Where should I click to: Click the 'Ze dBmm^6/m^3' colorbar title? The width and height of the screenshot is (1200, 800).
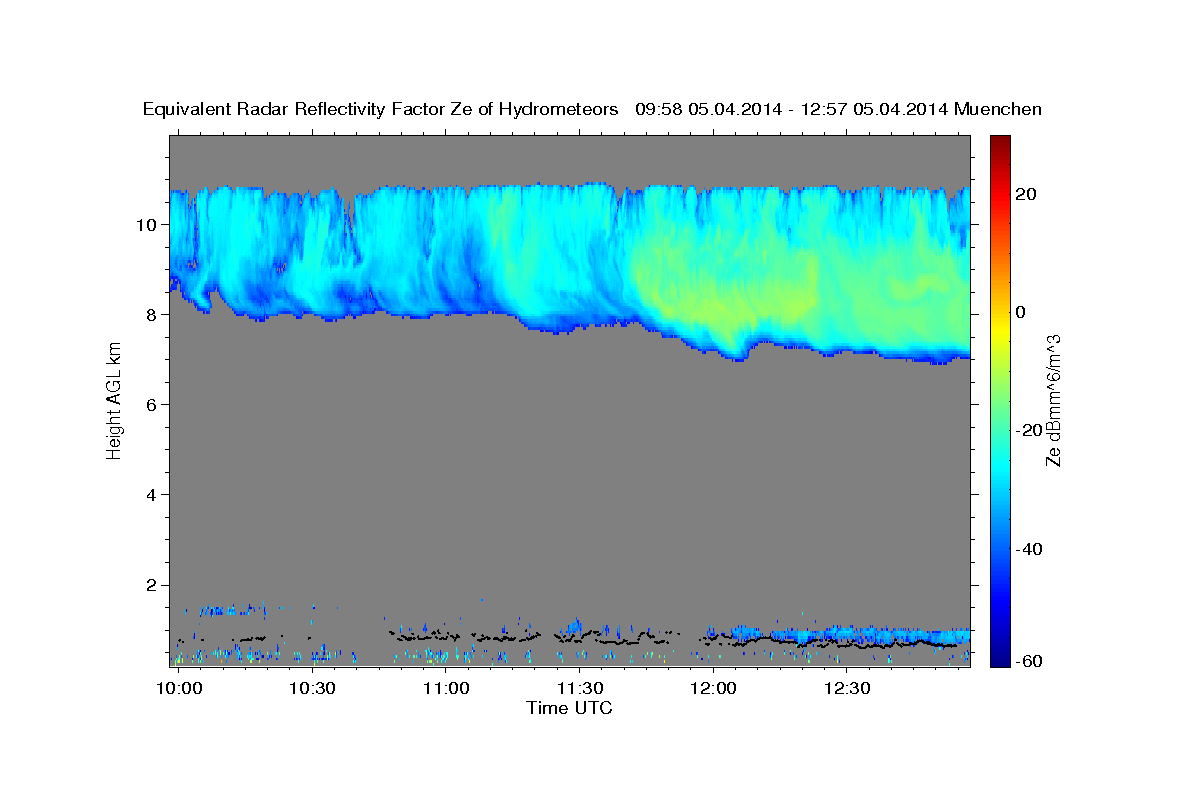coord(1054,401)
